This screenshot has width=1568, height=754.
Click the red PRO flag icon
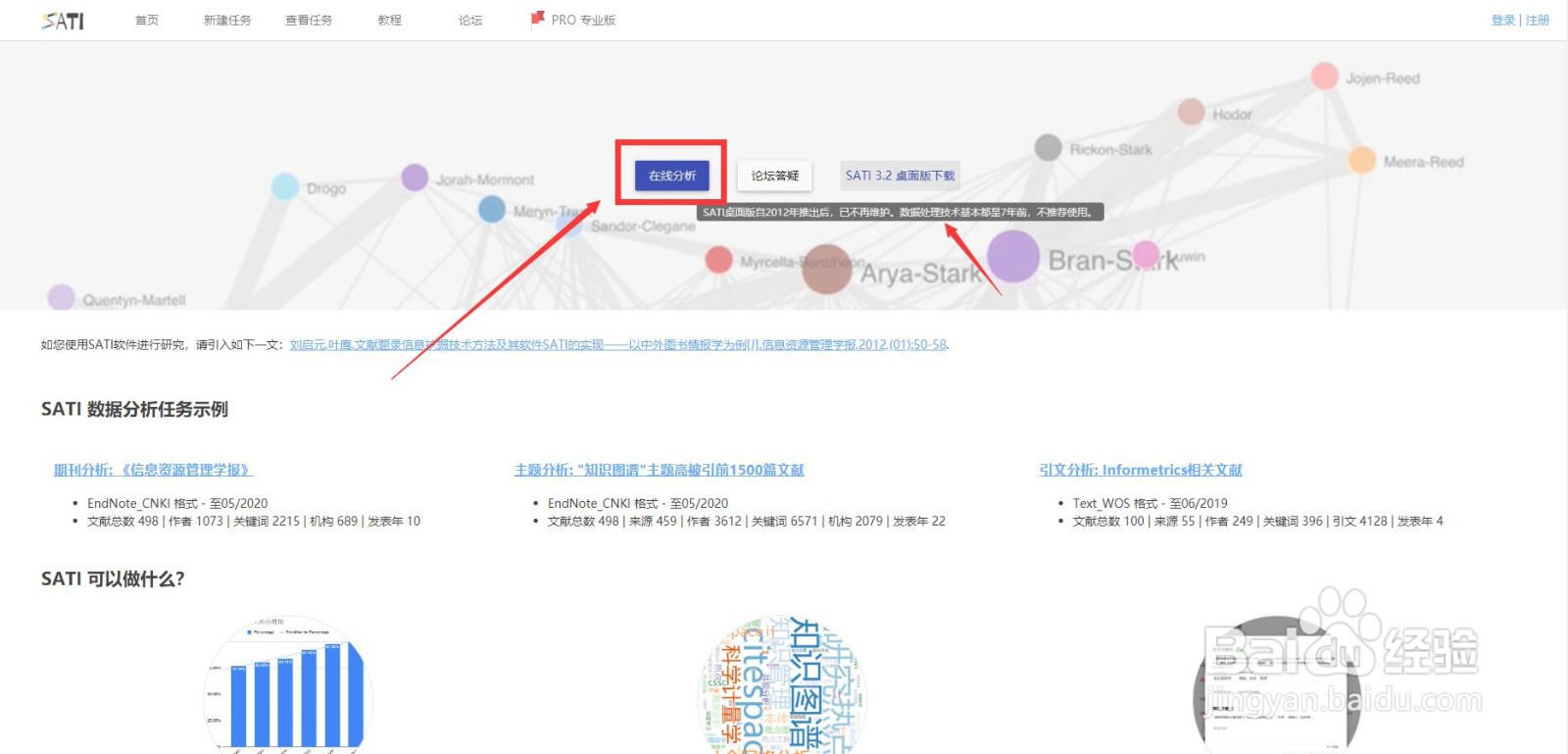[x=537, y=19]
